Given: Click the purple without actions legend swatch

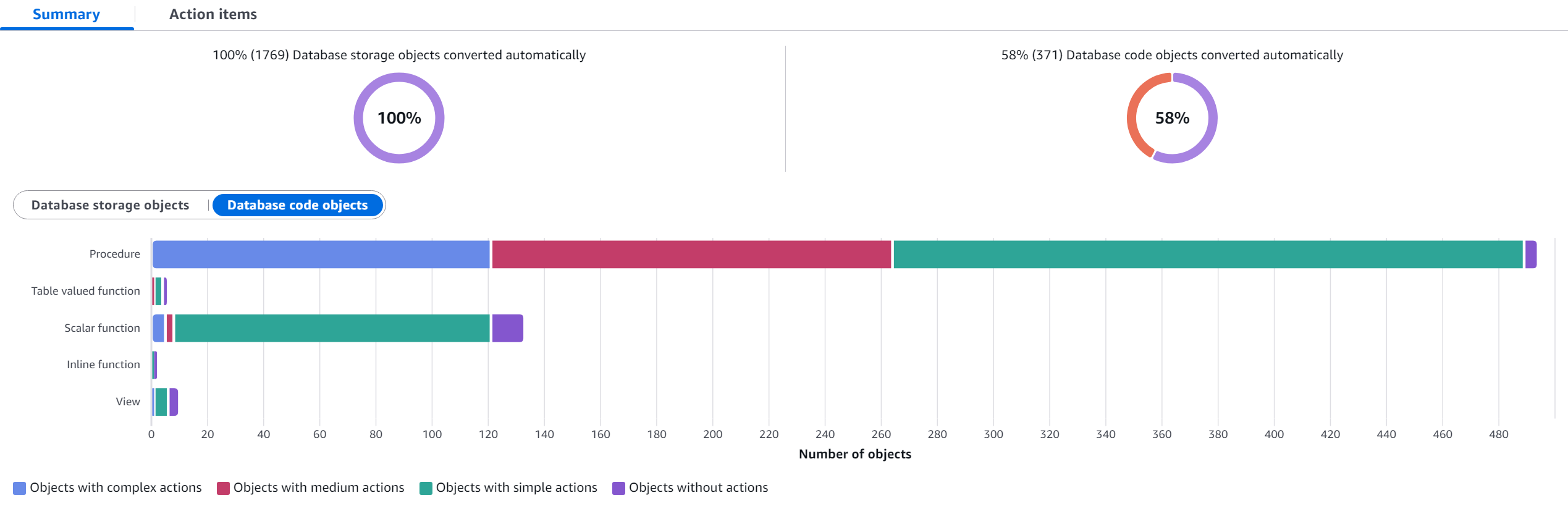Looking at the screenshot, I should click(x=618, y=488).
